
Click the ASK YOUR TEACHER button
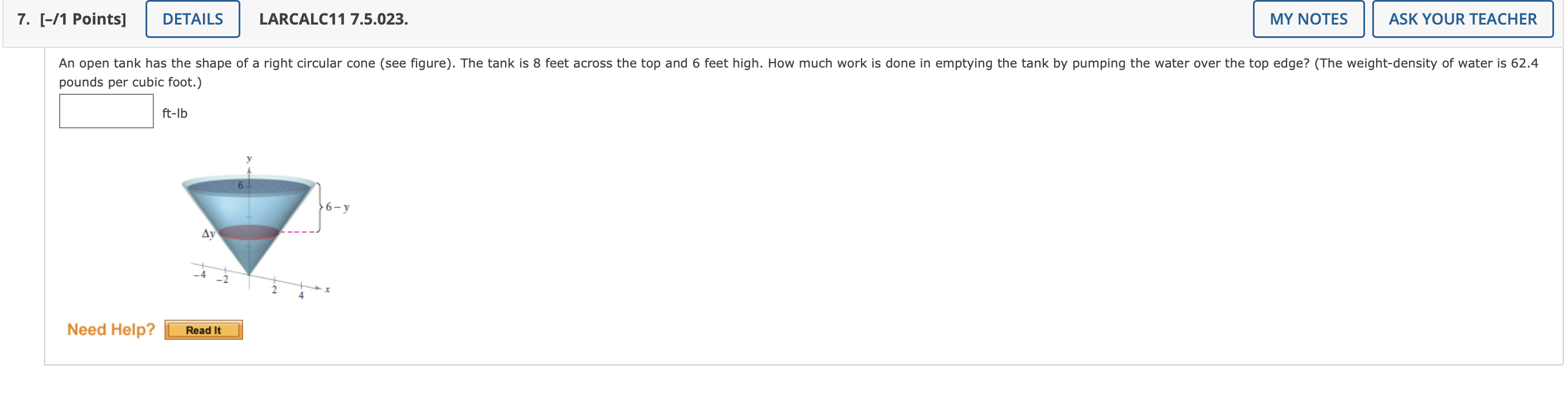tap(1462, 19)
